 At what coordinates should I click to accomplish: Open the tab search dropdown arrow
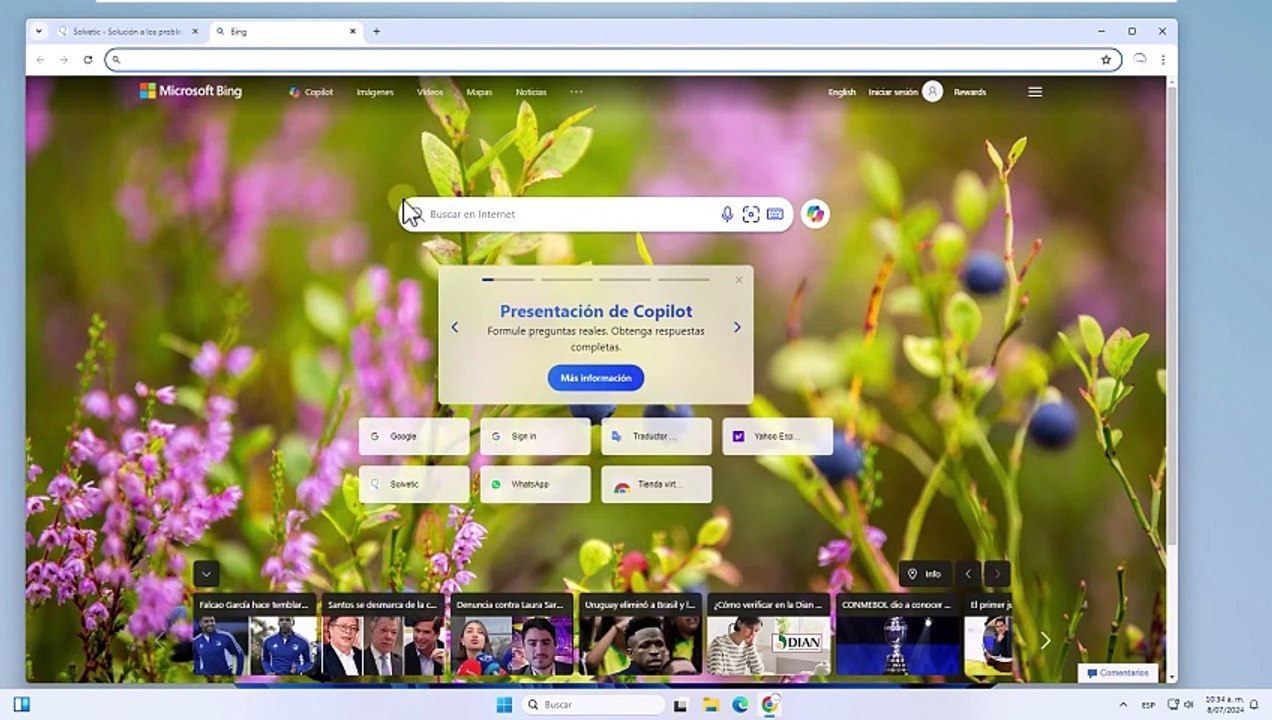tap(39, 31)
